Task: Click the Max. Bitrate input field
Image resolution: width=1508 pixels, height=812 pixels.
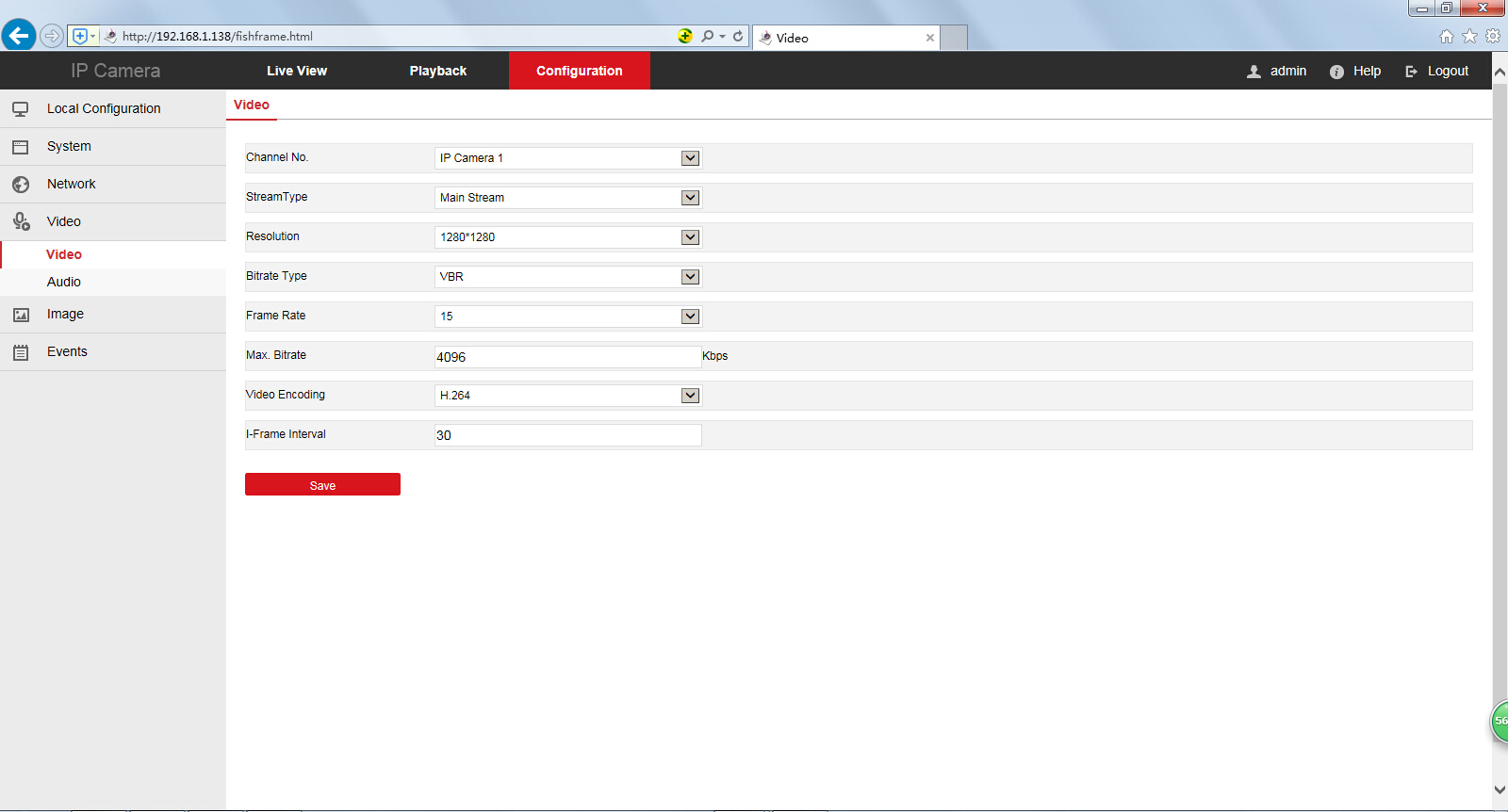Action: pos(567,357)
